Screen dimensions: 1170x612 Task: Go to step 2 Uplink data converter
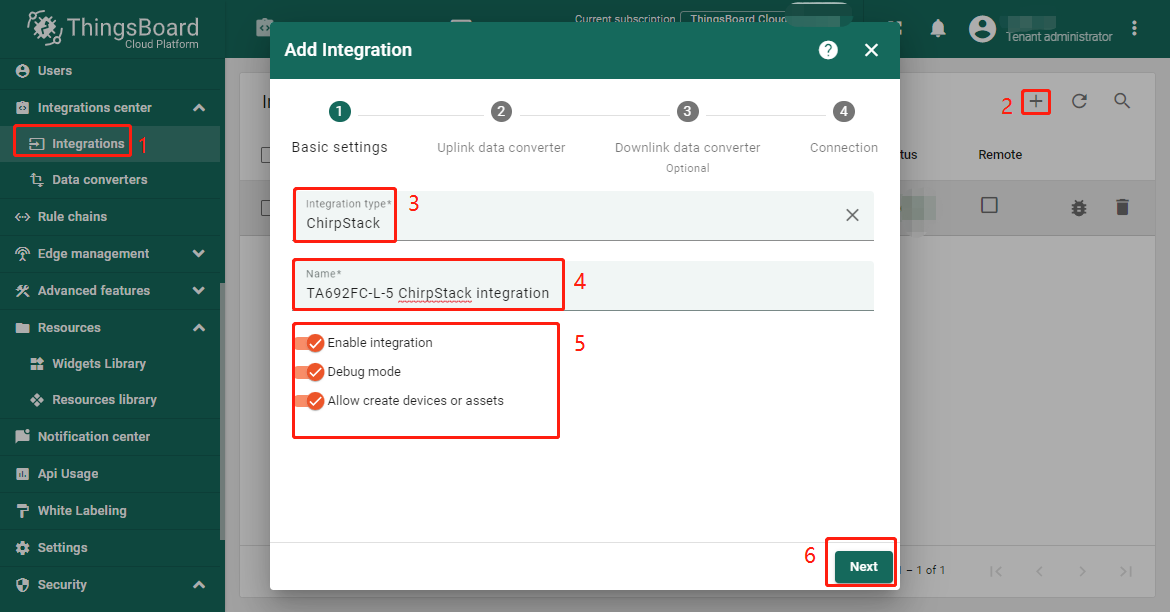click(x=501, y=128)
